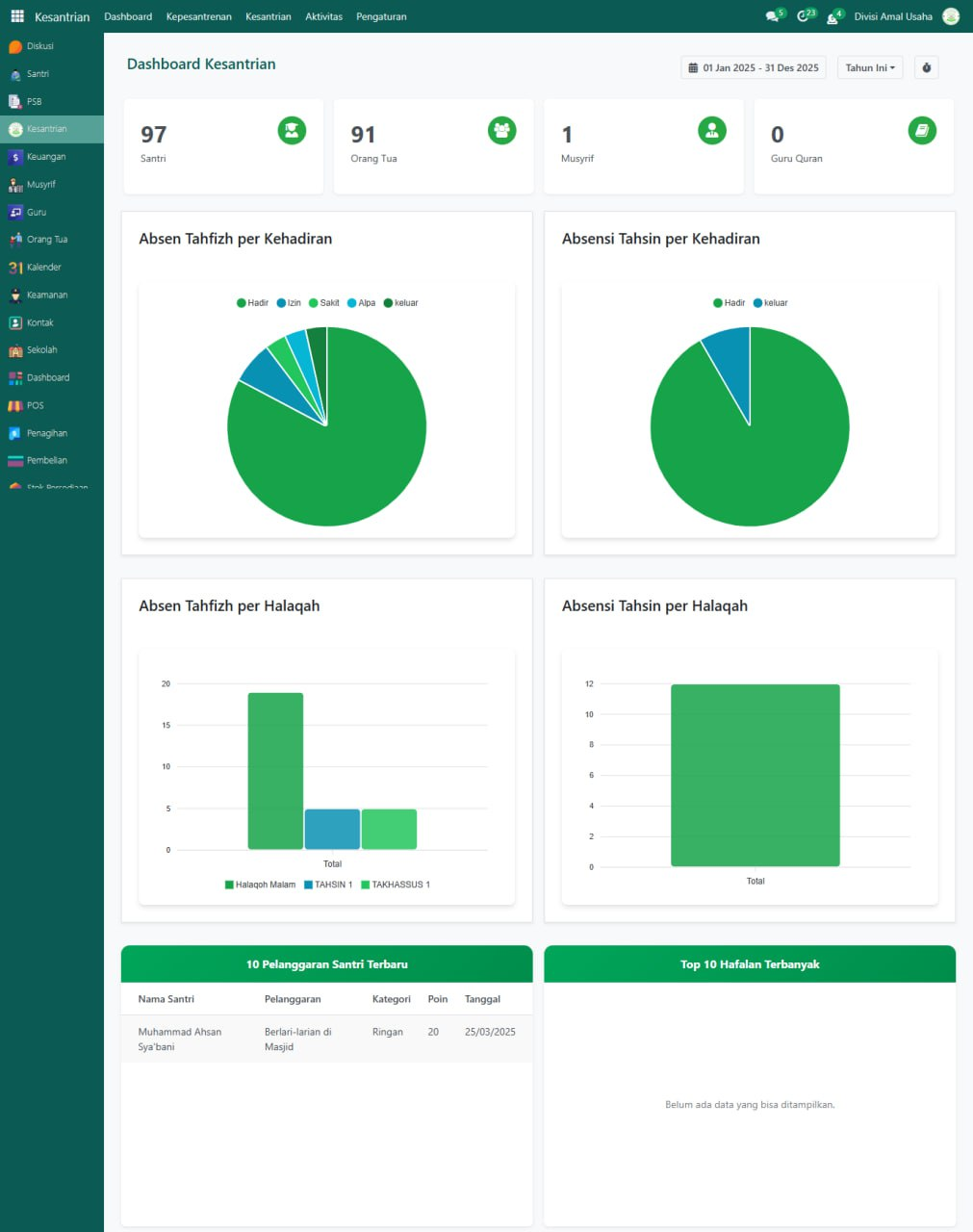Open the apps grid menu icon
Image resolution: width=973 pixels, height=1232 pixels.
tap(17, 16)
